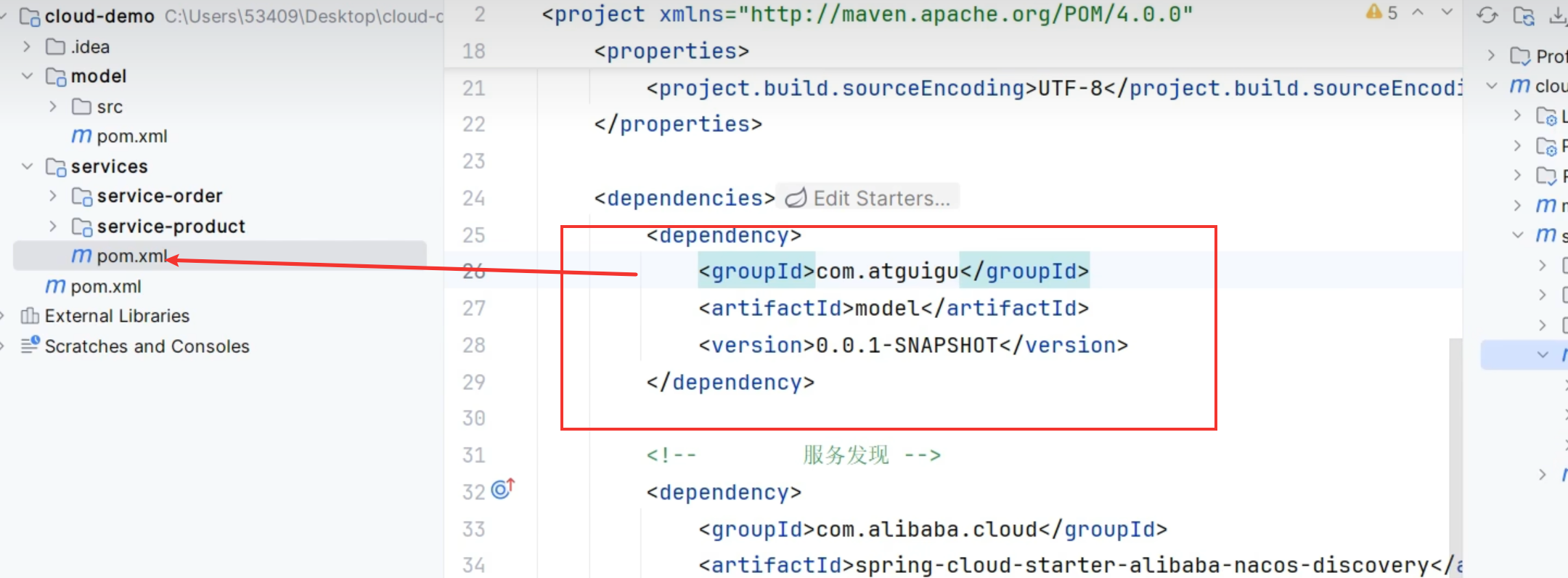The image size is (1568, 578).
Task: Collapse the model module folder
Action: coord(28,76)
